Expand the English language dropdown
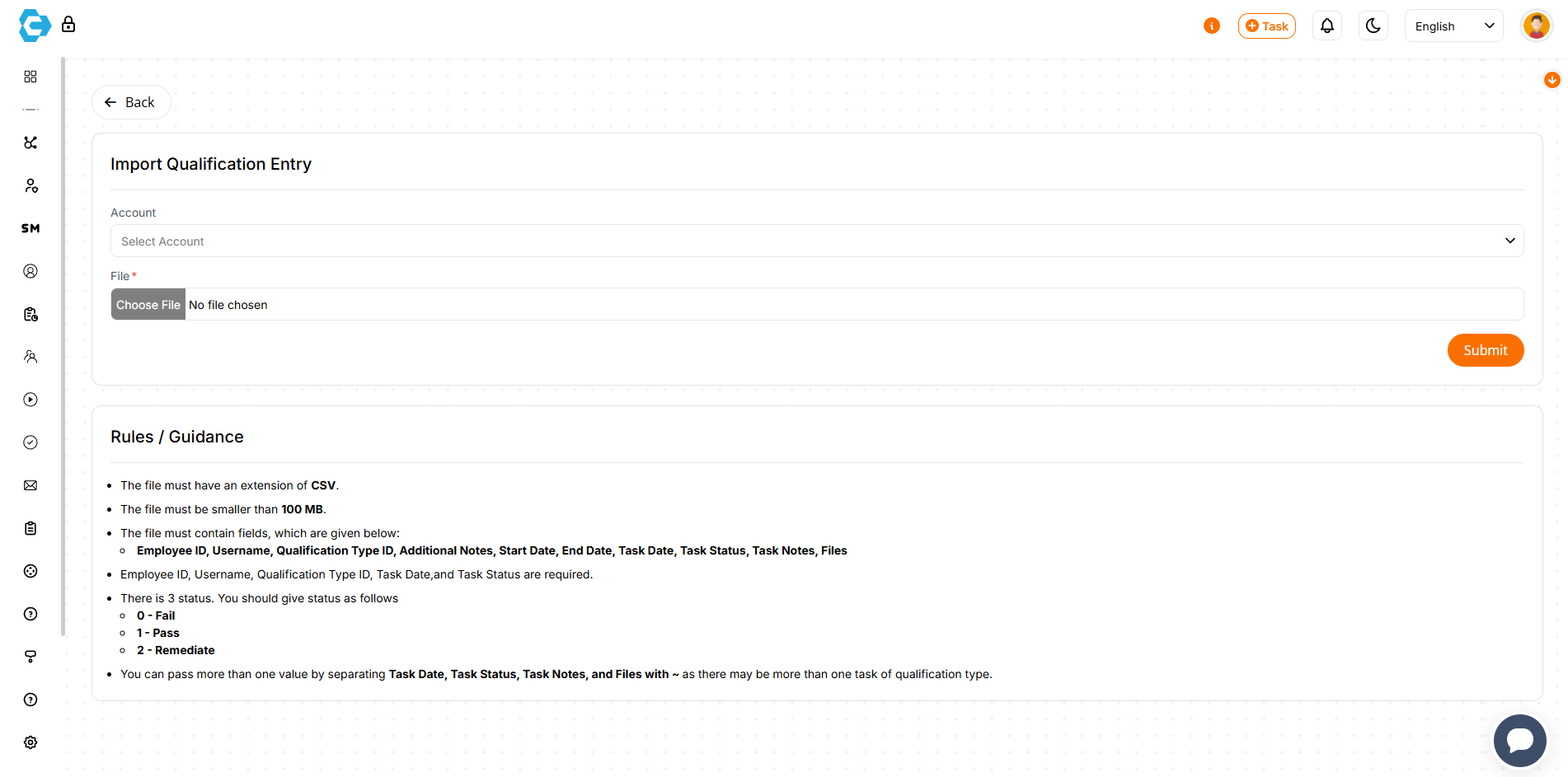 1453,26
